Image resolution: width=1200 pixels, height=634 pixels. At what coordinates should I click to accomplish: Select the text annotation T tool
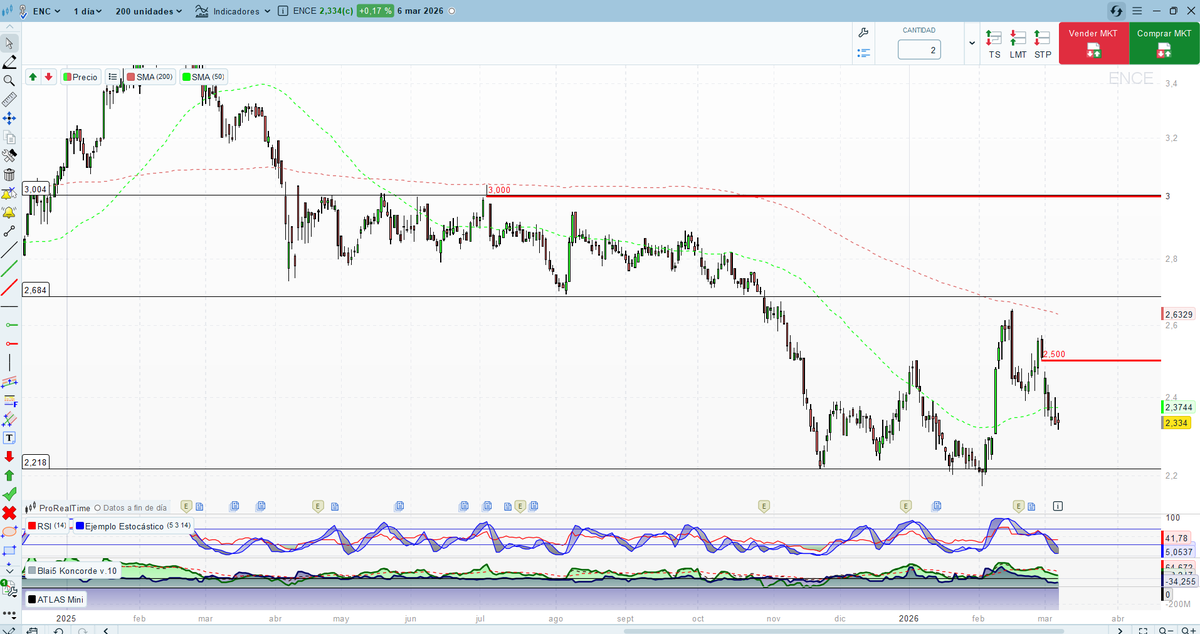9,438
